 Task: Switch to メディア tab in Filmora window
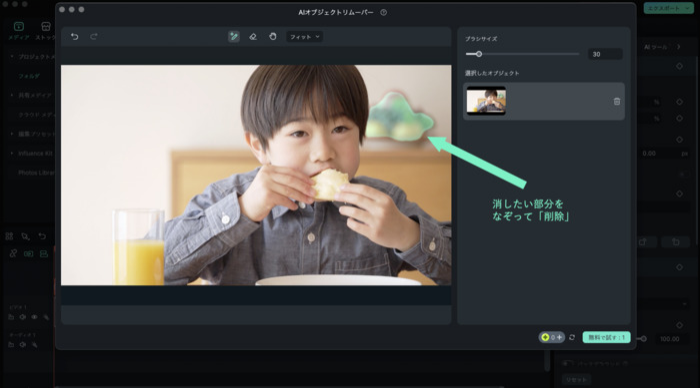tap(19, 31)
